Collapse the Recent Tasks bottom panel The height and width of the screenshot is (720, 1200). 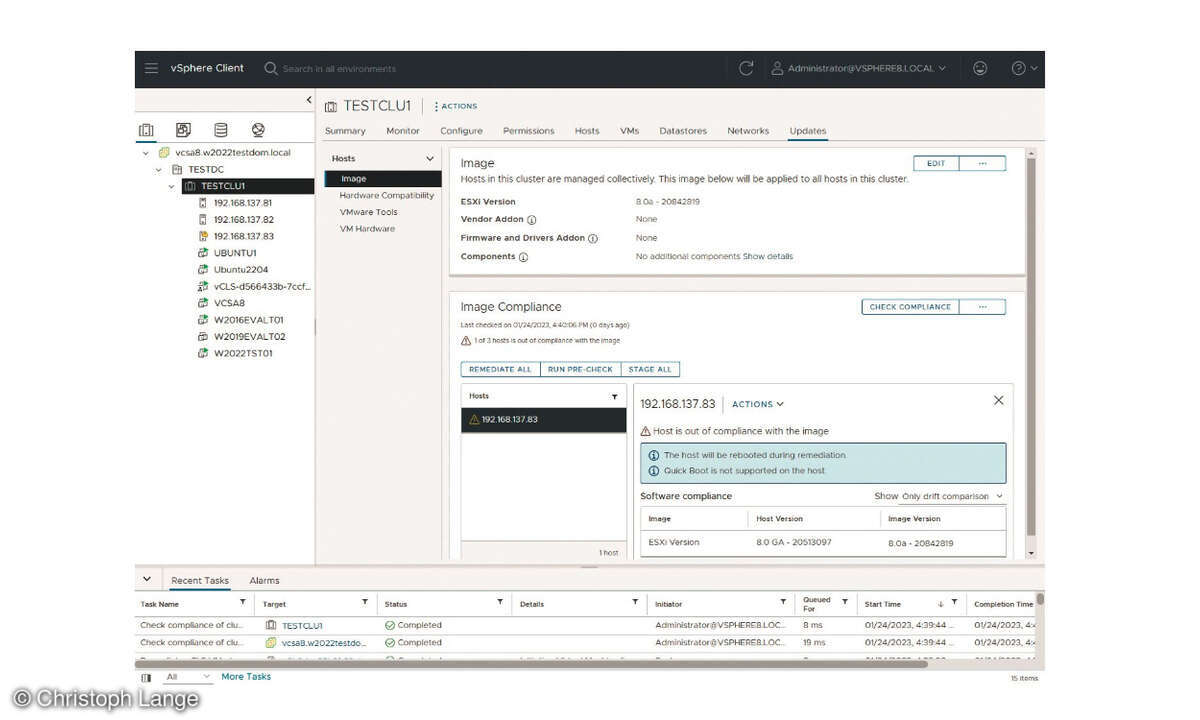click(x=147, y=579)
